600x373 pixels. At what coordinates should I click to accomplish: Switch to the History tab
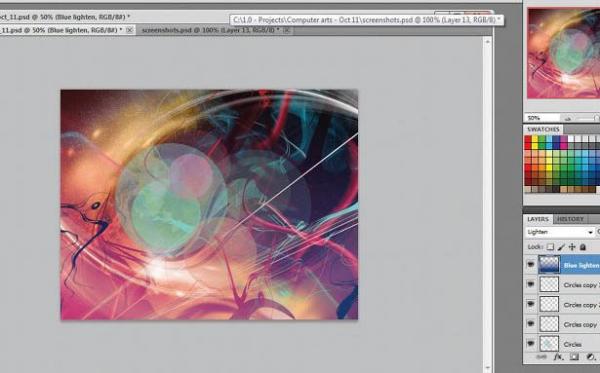570,219
